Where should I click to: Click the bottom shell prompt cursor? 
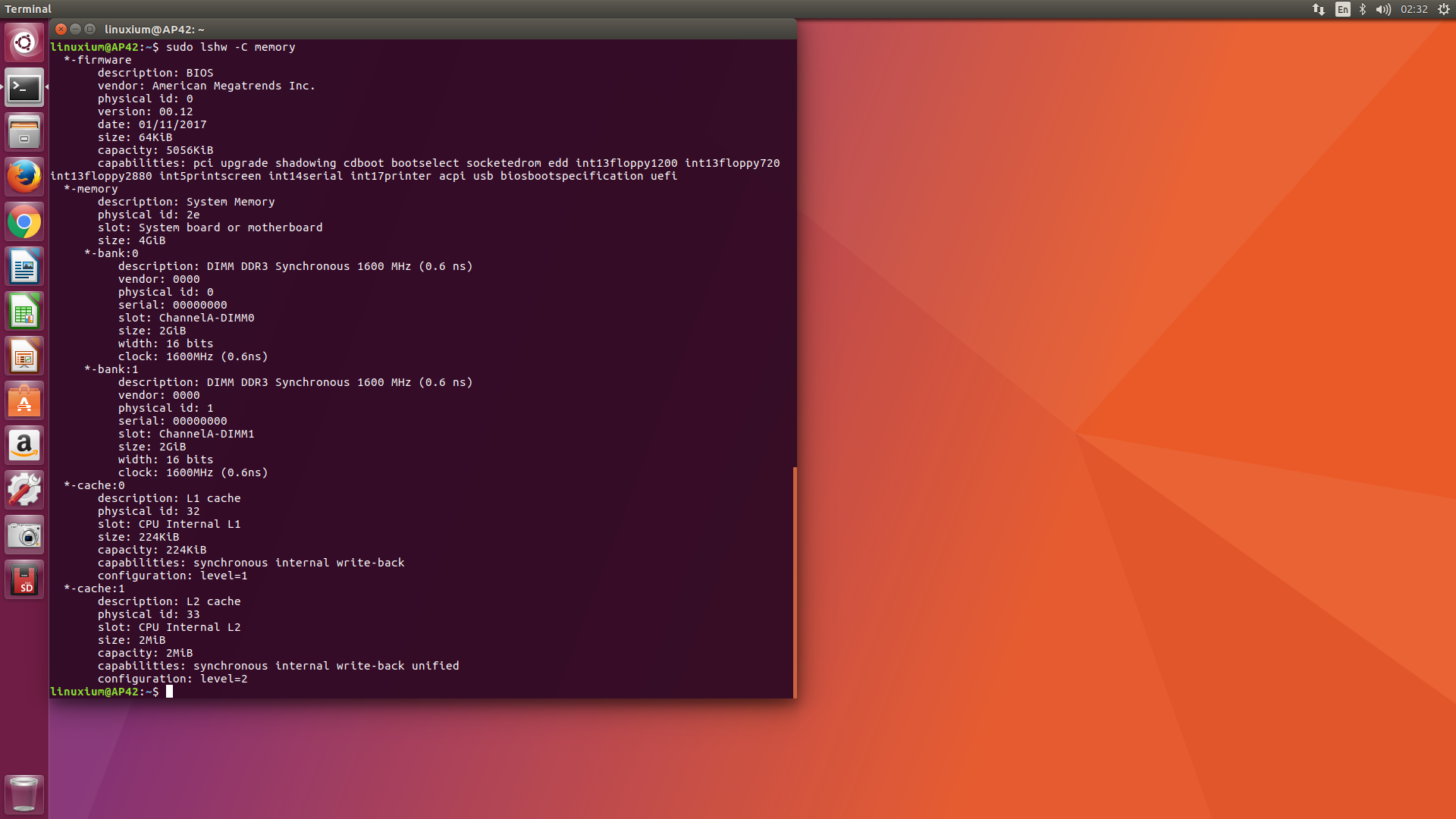169,692
